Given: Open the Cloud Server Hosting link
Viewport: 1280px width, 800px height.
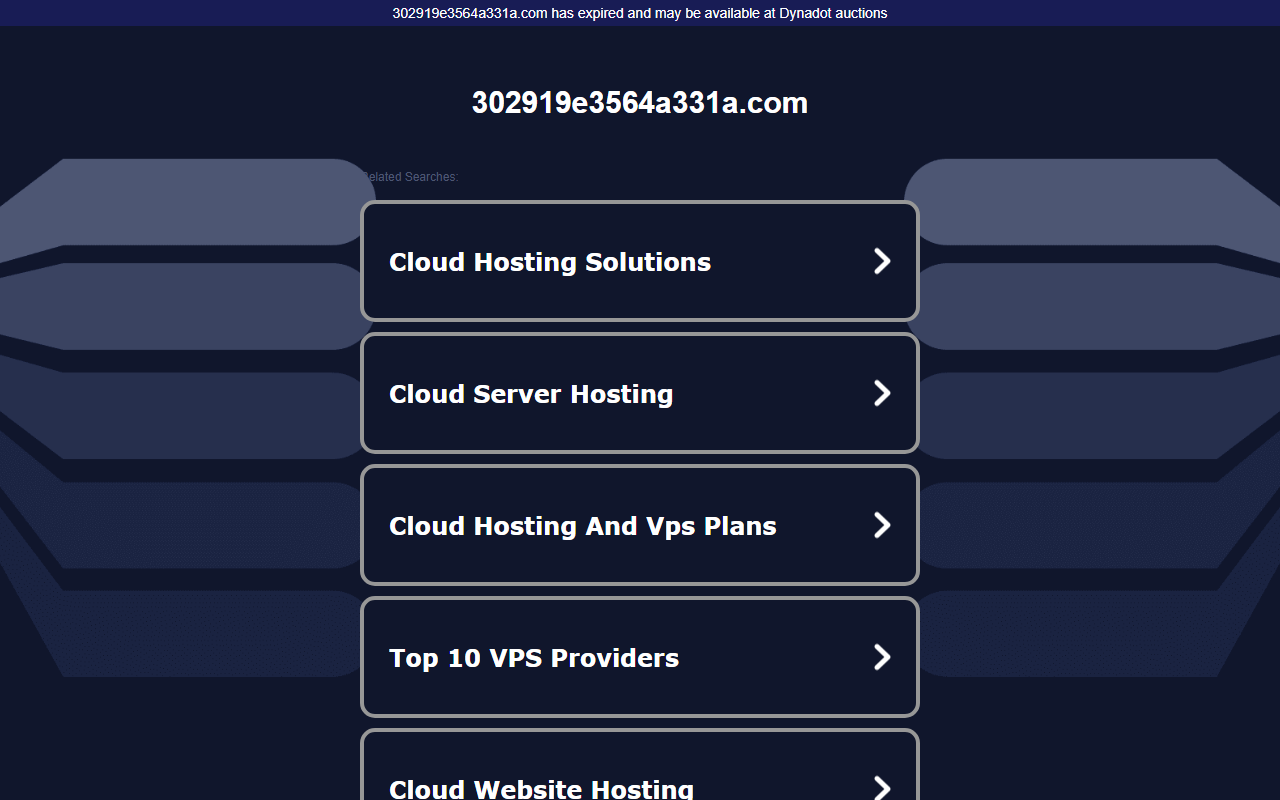Looking at the screenshot, I should pos(639,393).
